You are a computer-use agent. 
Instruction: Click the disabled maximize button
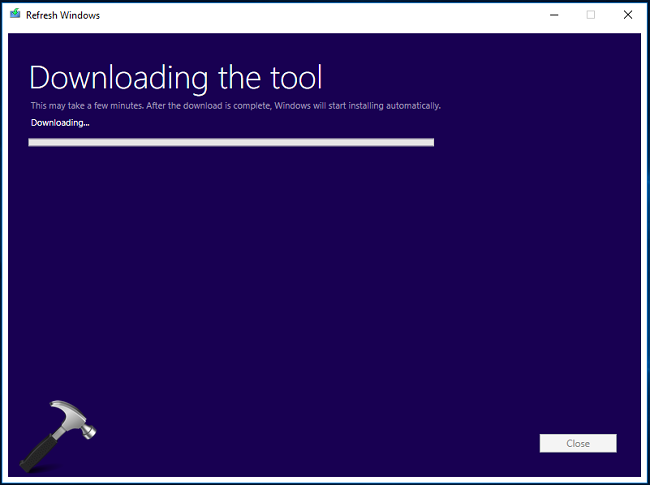pyautogui.click(x=591, y=15)
